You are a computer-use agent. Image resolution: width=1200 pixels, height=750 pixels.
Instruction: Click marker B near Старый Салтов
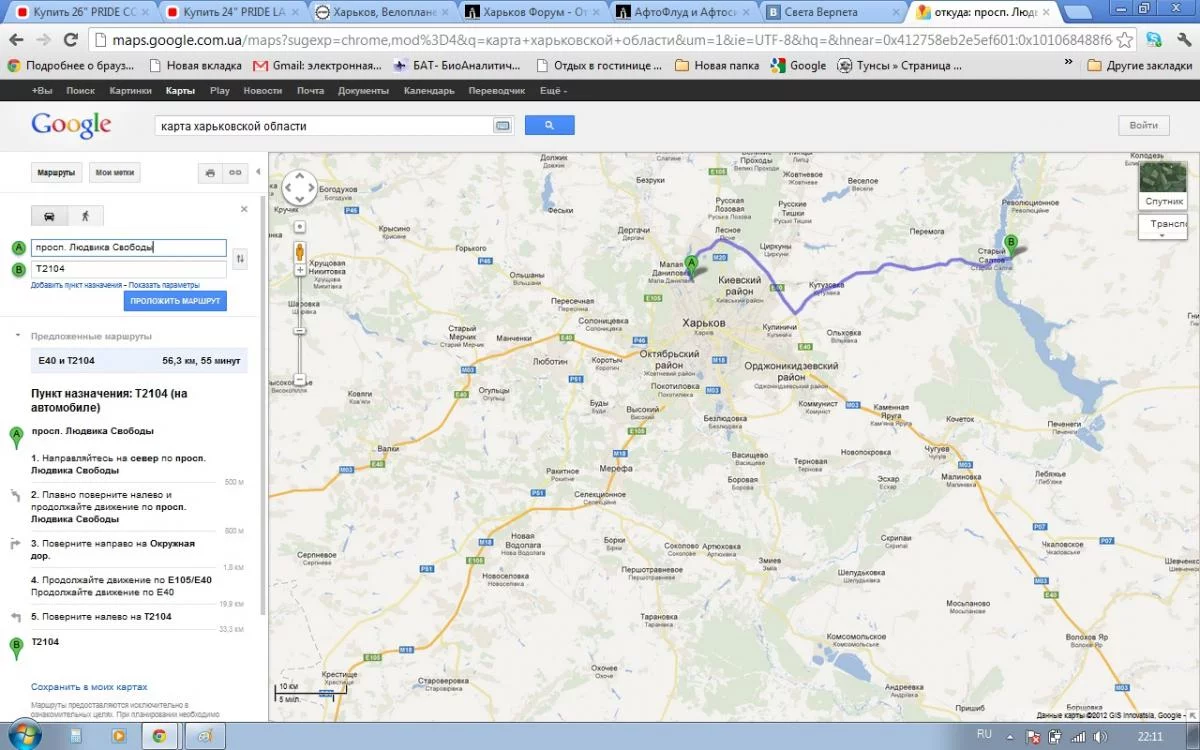[x=1011, y=244]
